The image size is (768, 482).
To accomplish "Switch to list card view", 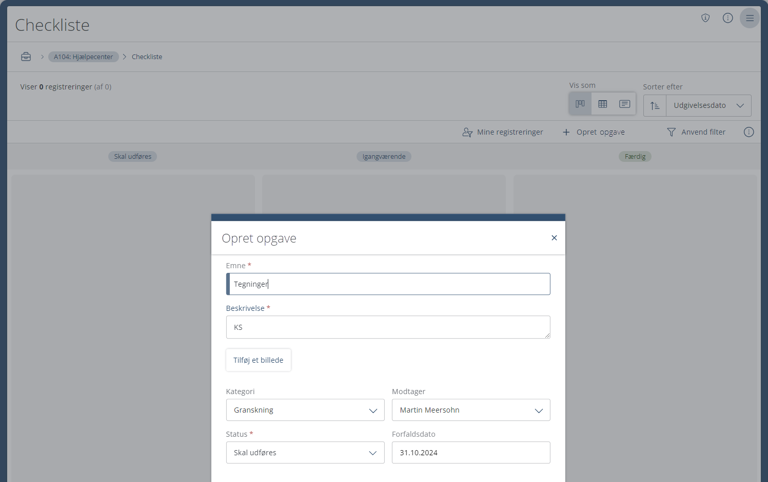I will [x=624, y=104].
